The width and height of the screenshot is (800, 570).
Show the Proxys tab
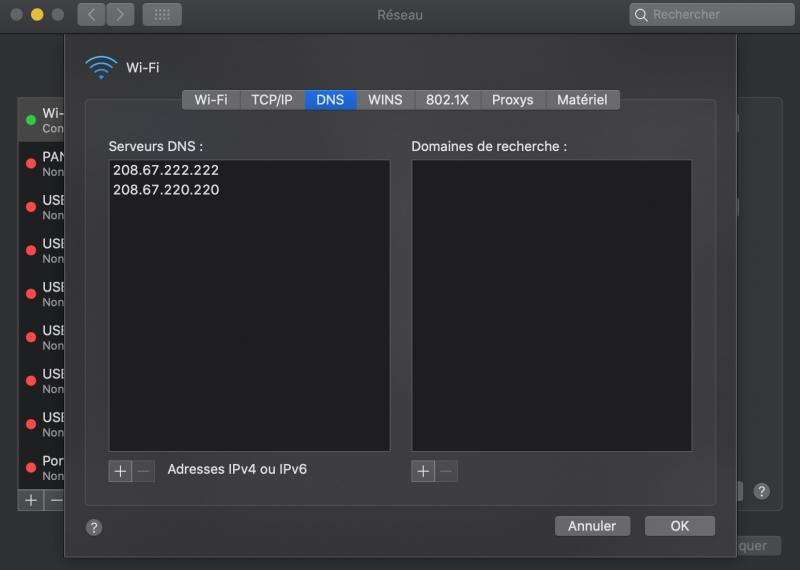click(512, 100)
